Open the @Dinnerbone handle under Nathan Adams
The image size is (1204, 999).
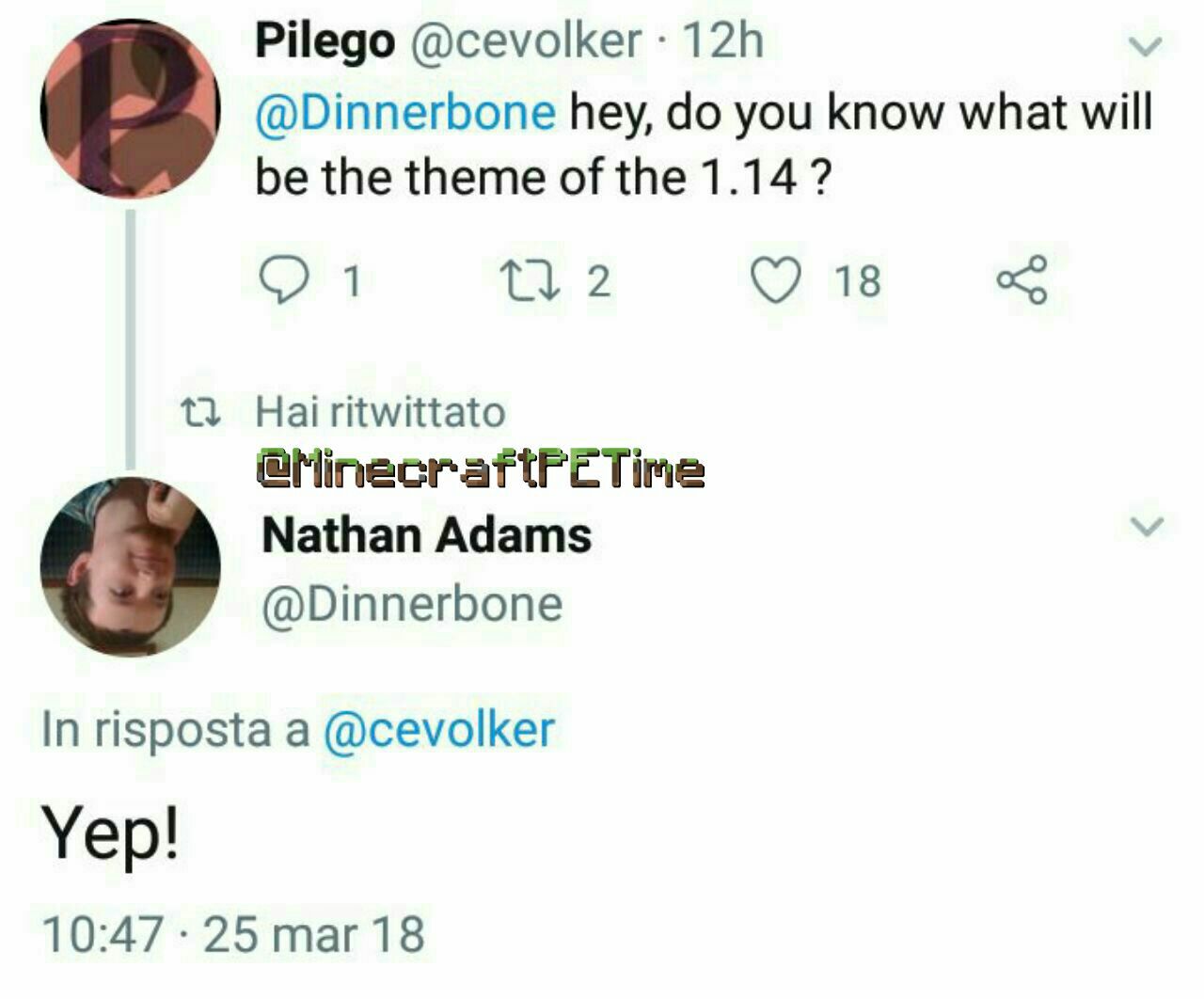[x=412, y=604]
